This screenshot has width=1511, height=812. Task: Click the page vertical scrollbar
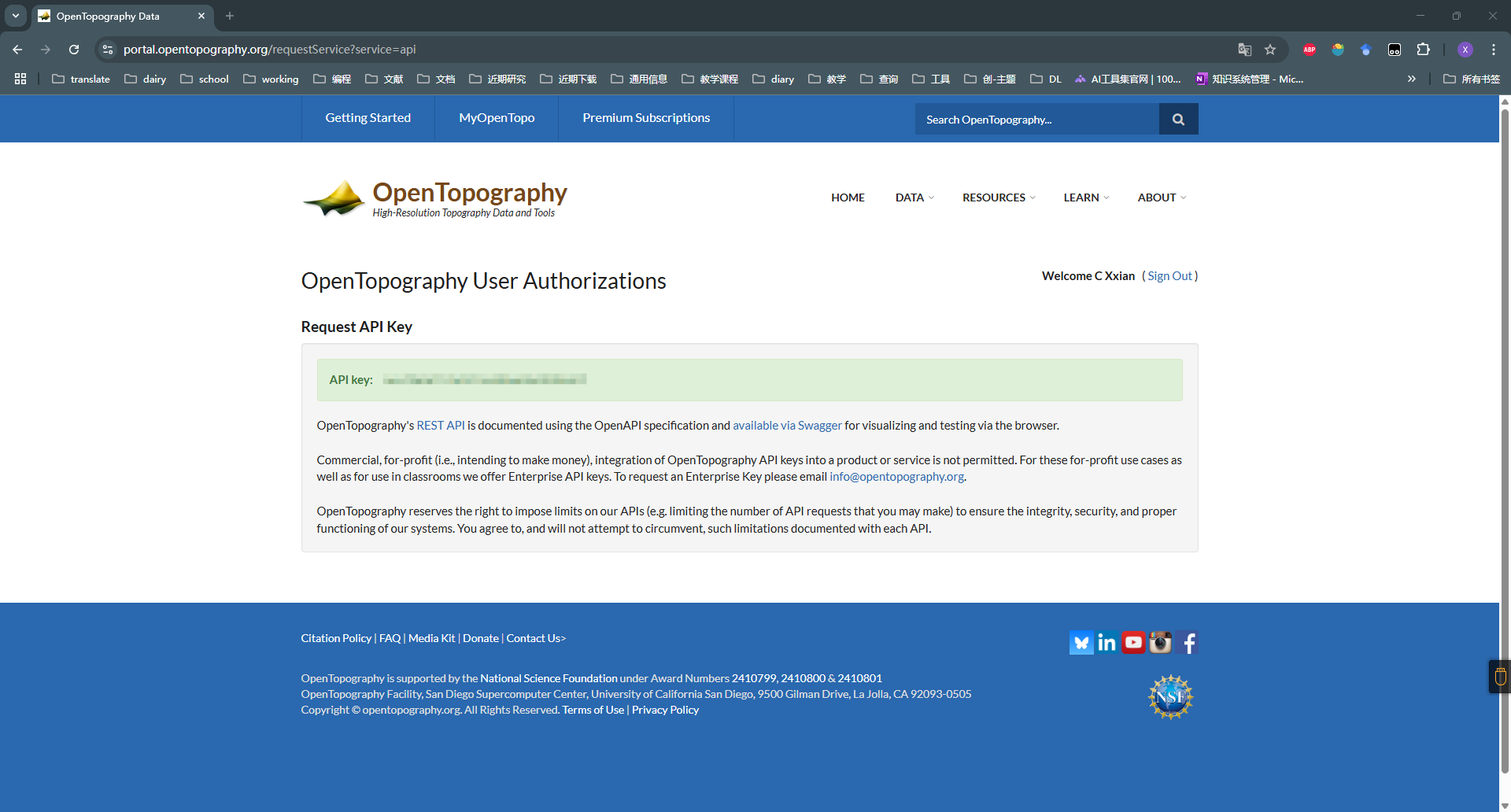click(1505, 441)
